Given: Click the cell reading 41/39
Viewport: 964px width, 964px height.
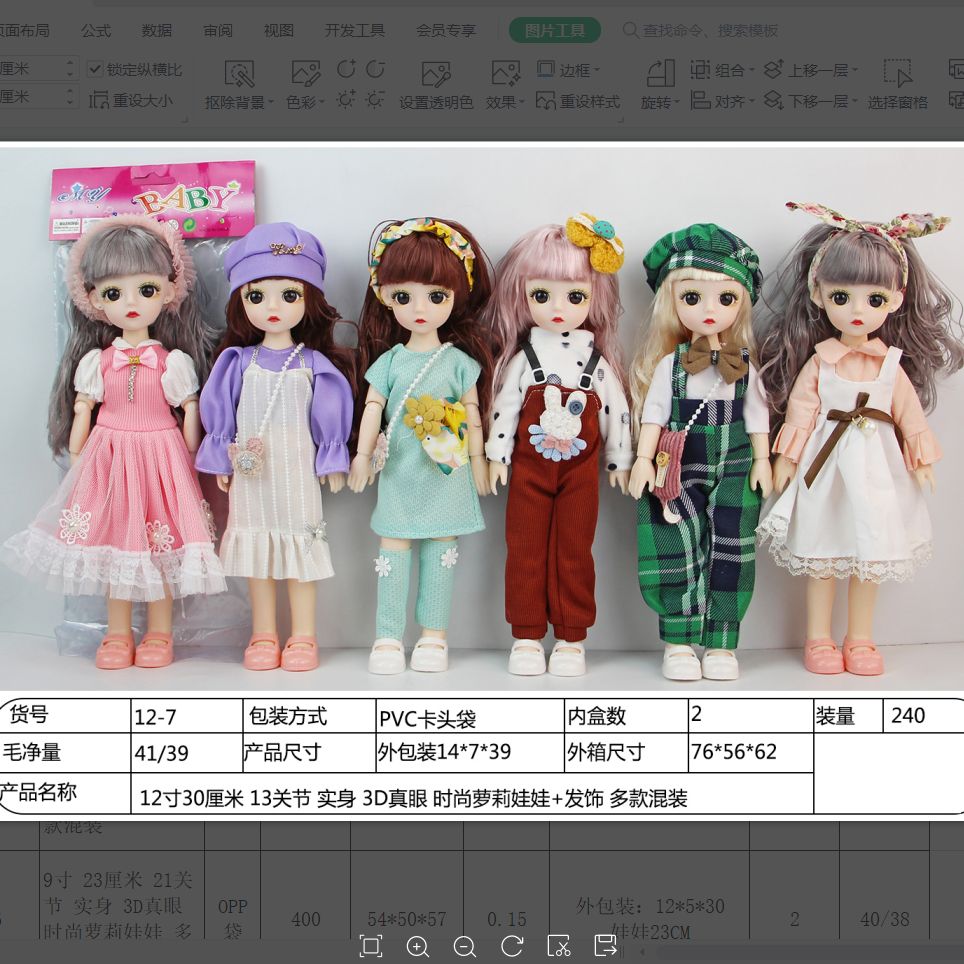Looking at the screenshot, I should pyautogui.click(x=187, y=752).
